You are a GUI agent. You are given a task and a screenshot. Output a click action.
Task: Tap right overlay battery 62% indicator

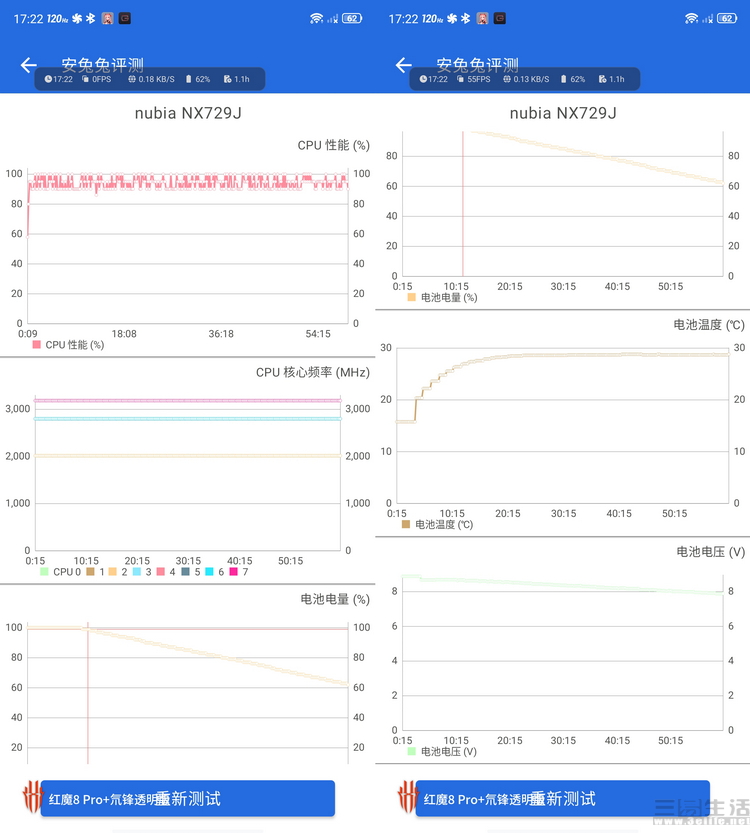click(x=573, y=79)
